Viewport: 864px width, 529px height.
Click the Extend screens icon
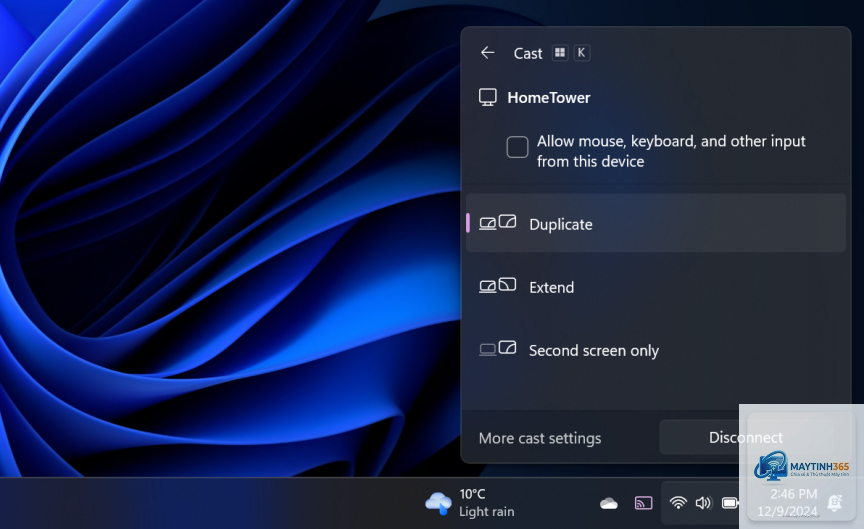(498, 285)
